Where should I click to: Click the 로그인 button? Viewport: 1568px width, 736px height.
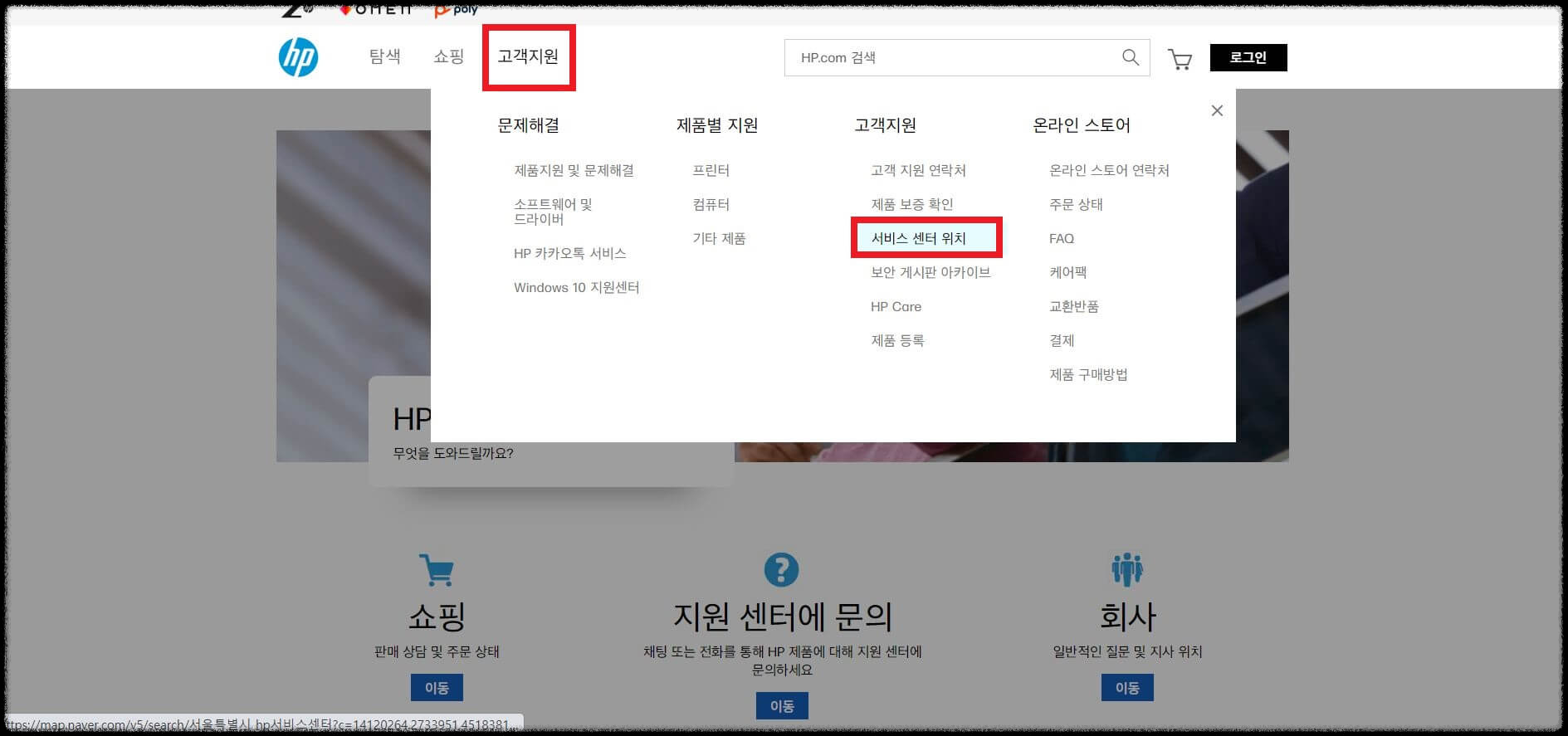coord(1248,57)
